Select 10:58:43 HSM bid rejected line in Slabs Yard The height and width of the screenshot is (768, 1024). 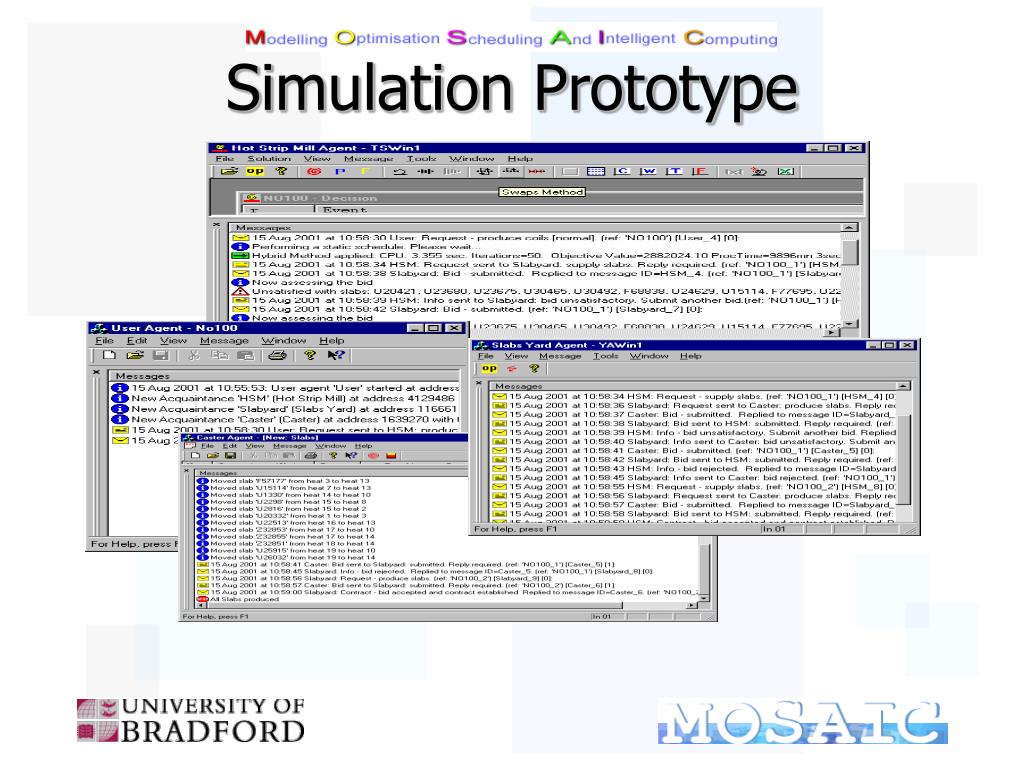coord(694,468)
